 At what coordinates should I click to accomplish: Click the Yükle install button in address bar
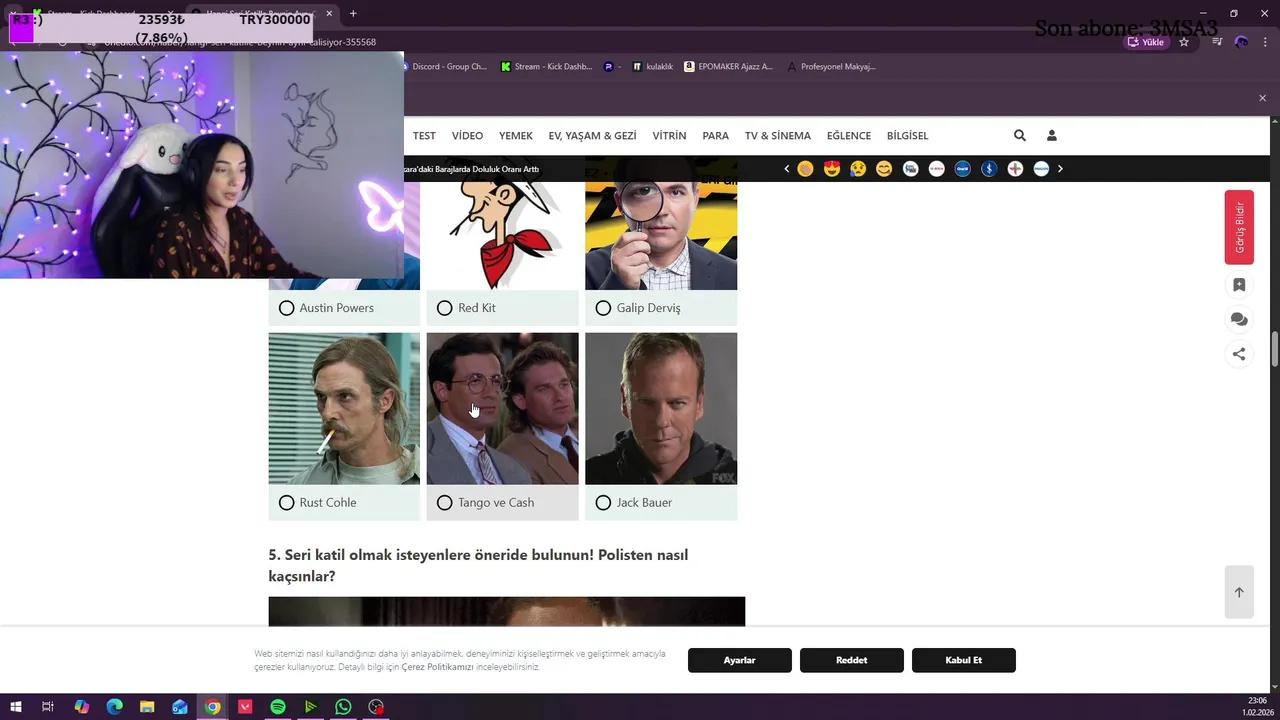click(x=1146, y=42)
